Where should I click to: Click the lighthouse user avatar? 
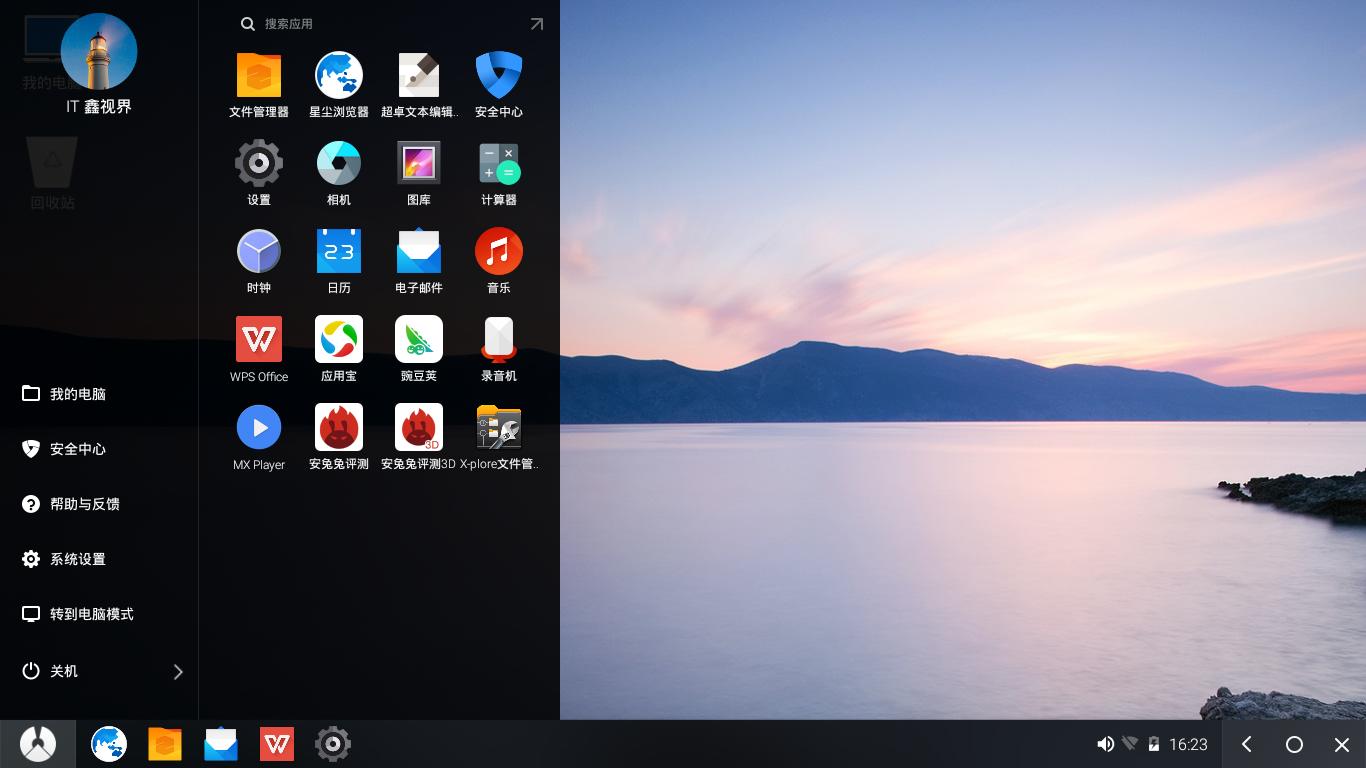click(99, 51)
